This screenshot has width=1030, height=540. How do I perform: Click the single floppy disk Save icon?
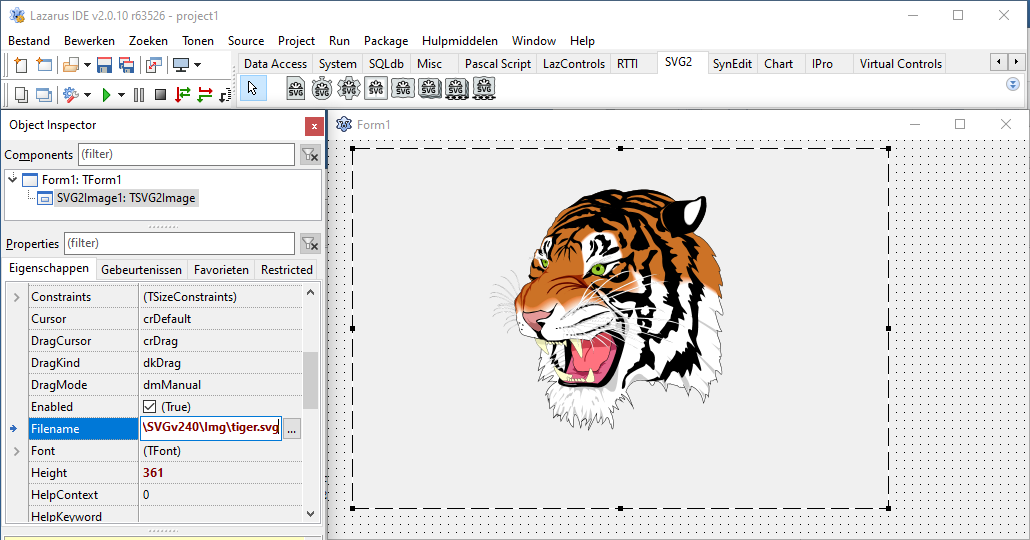tap(105, 65)
